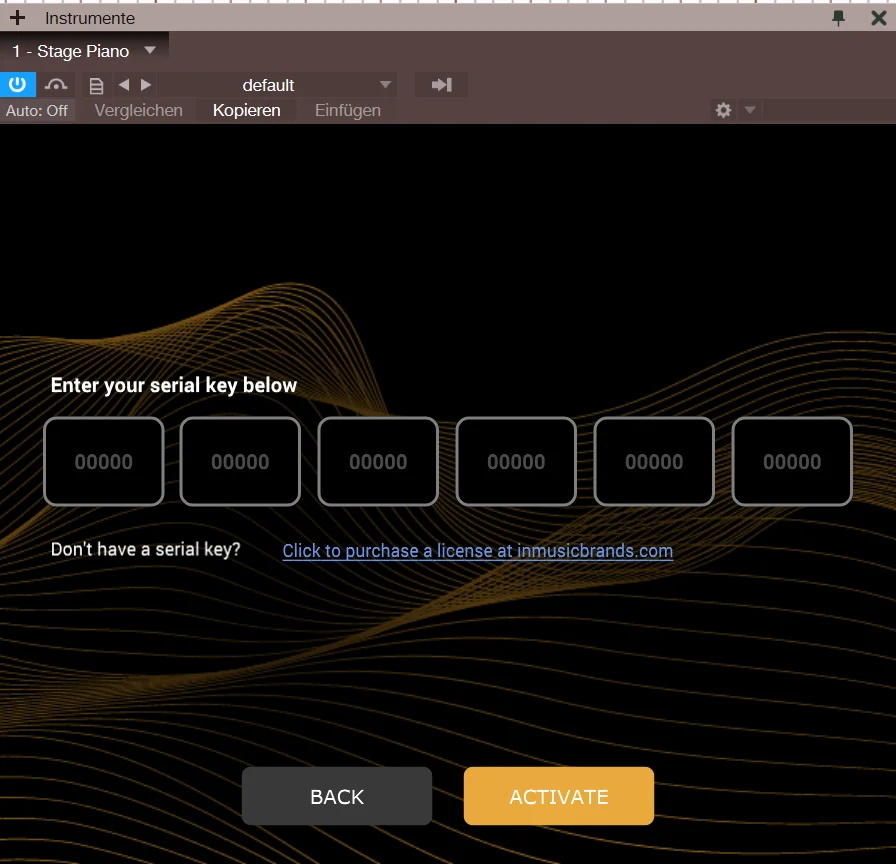Toggle Auto: Off automation mode
This screenshot has width=896, height=864.
tap(37, 110)
